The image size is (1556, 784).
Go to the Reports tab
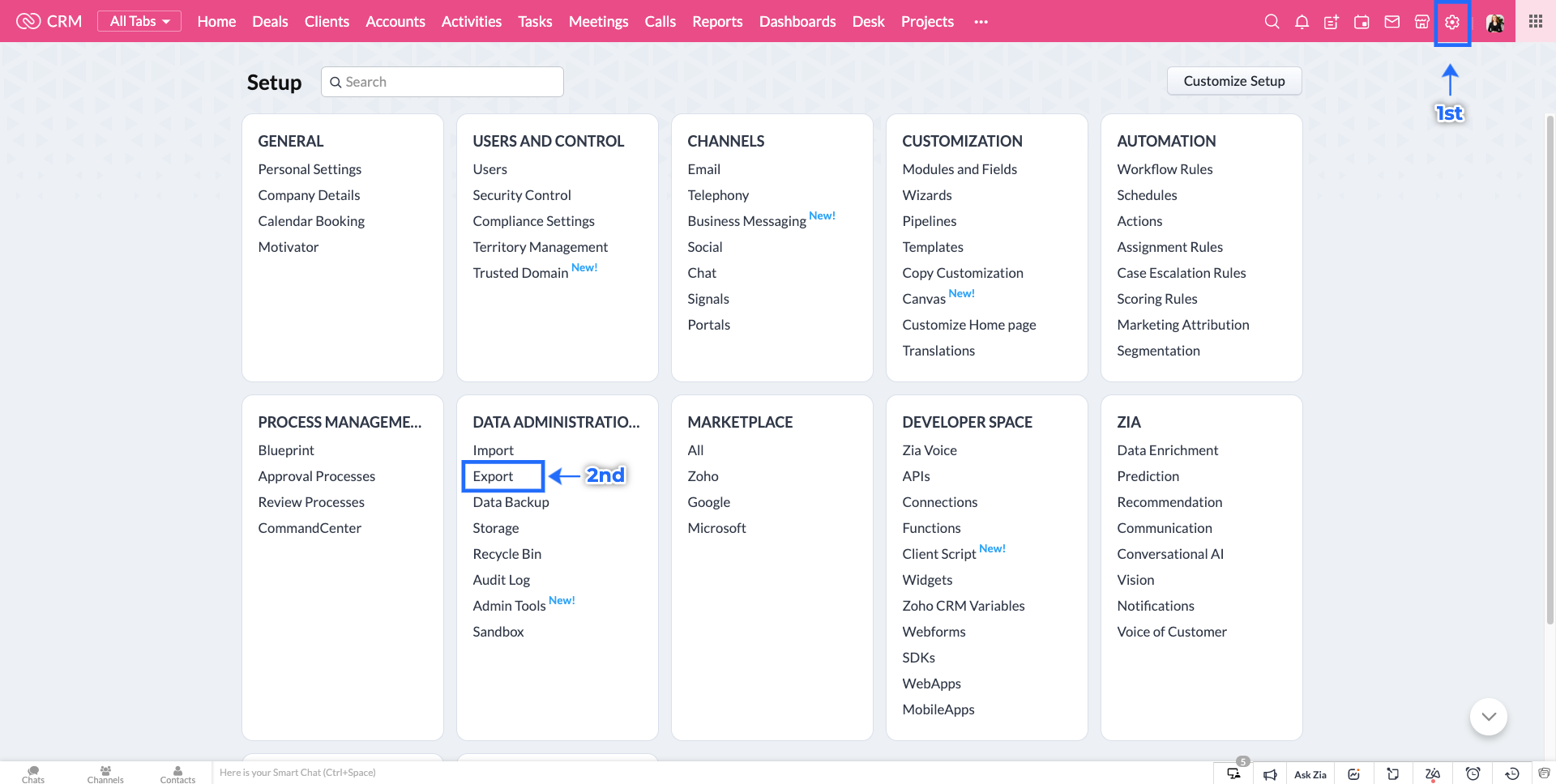tap(716, 22)
